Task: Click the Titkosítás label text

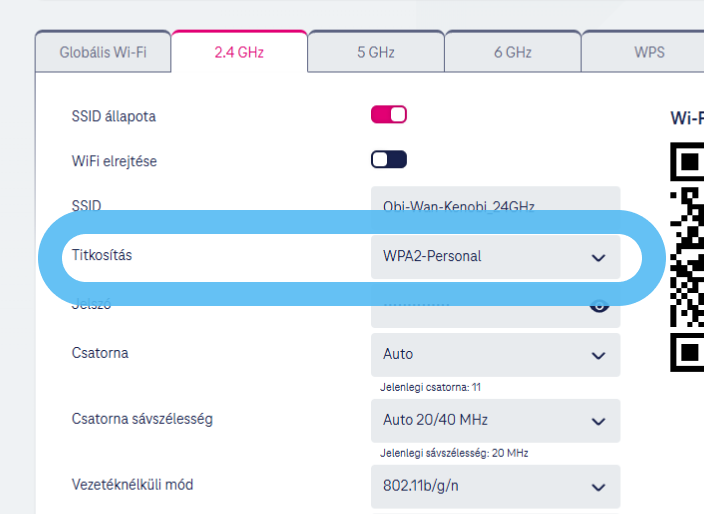Action: 102,256
